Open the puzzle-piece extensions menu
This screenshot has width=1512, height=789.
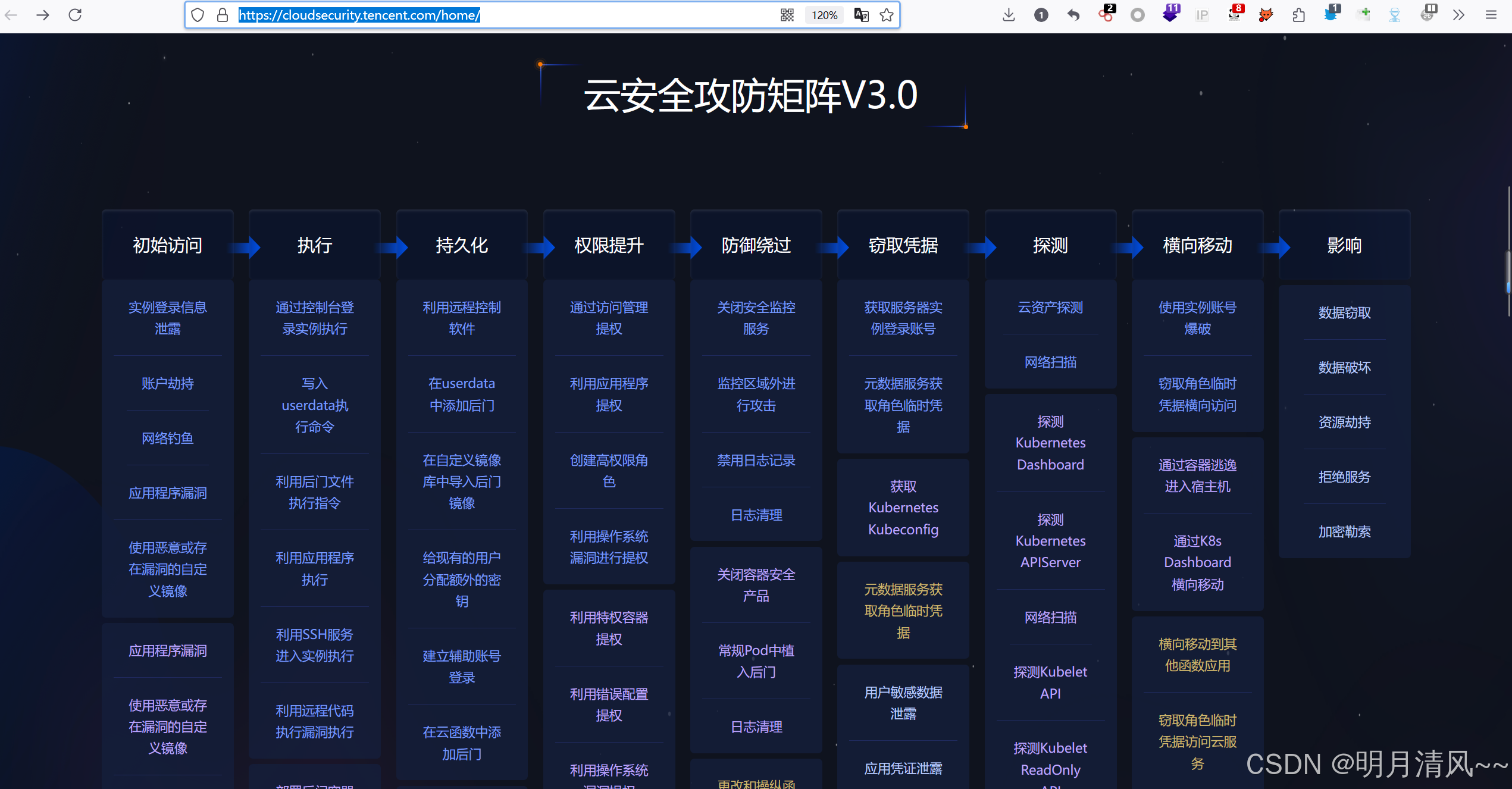coord(1298,15)
